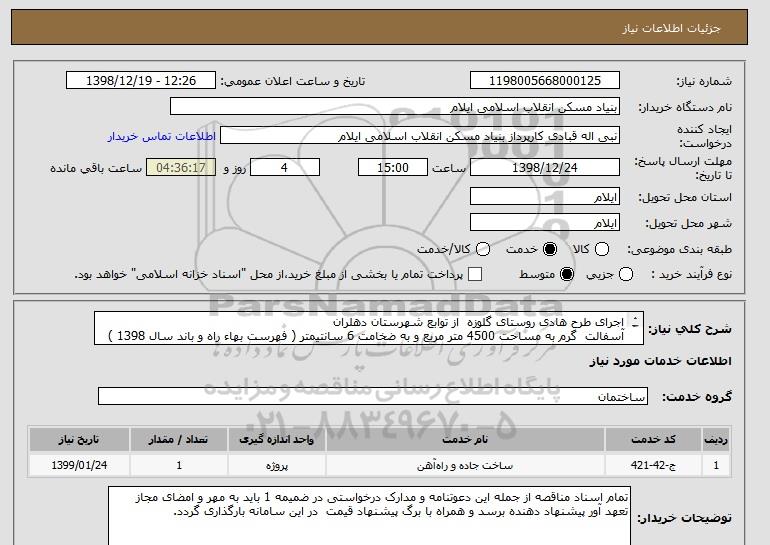The height and width of the screenshot is (545, 770).
Task: Click the announcement date field 1398/12/19 - 12:26
Action: 141,81
